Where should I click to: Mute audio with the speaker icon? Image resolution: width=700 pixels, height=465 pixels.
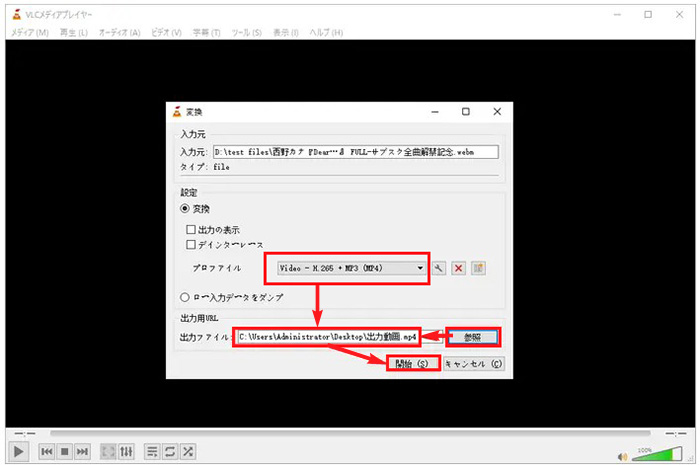(623, 456)
